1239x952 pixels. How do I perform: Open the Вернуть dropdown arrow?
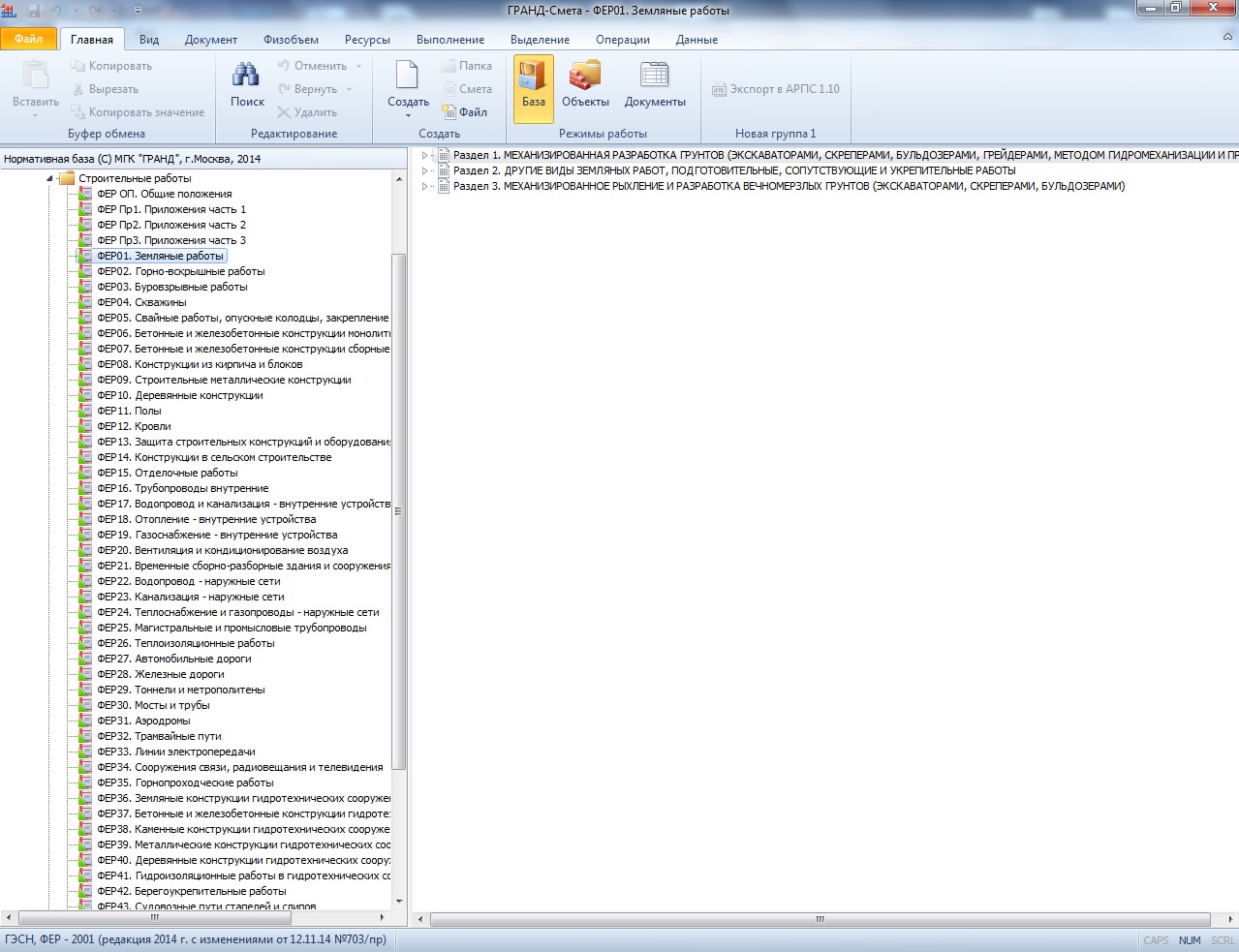pos(349,89)
